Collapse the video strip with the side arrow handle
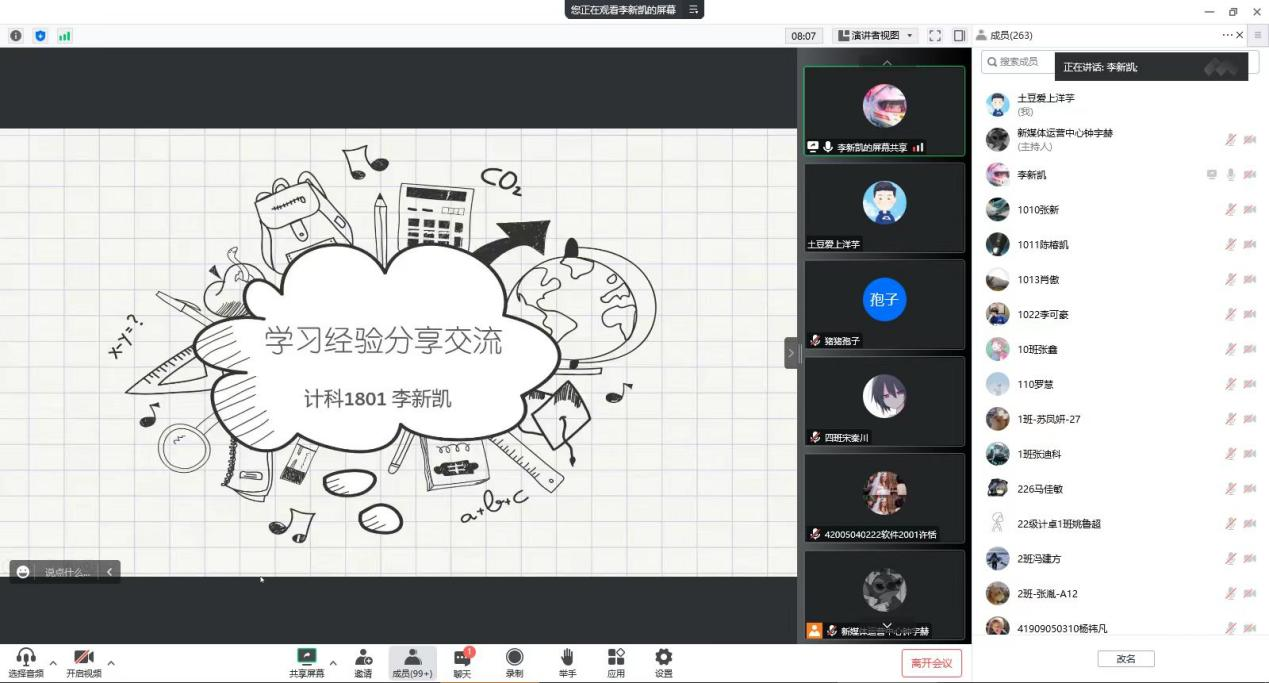The height and width of the screenshot is (683, 1269). 791,353
